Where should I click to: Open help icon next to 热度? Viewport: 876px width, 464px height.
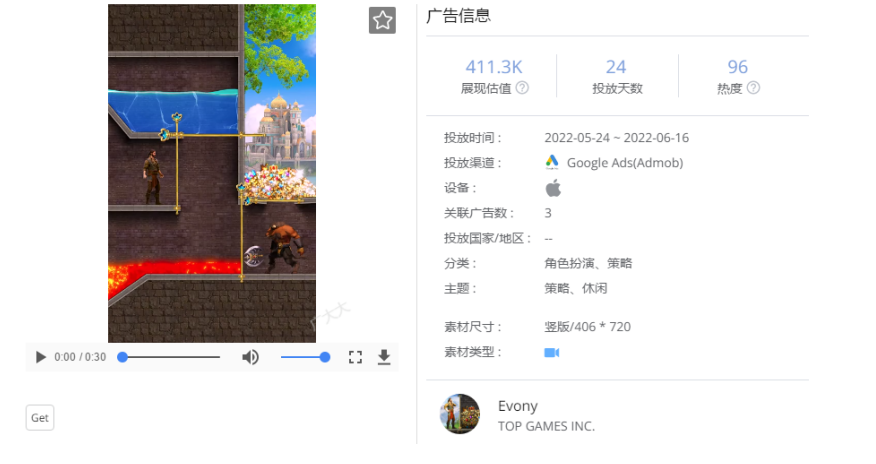(753, 88)
